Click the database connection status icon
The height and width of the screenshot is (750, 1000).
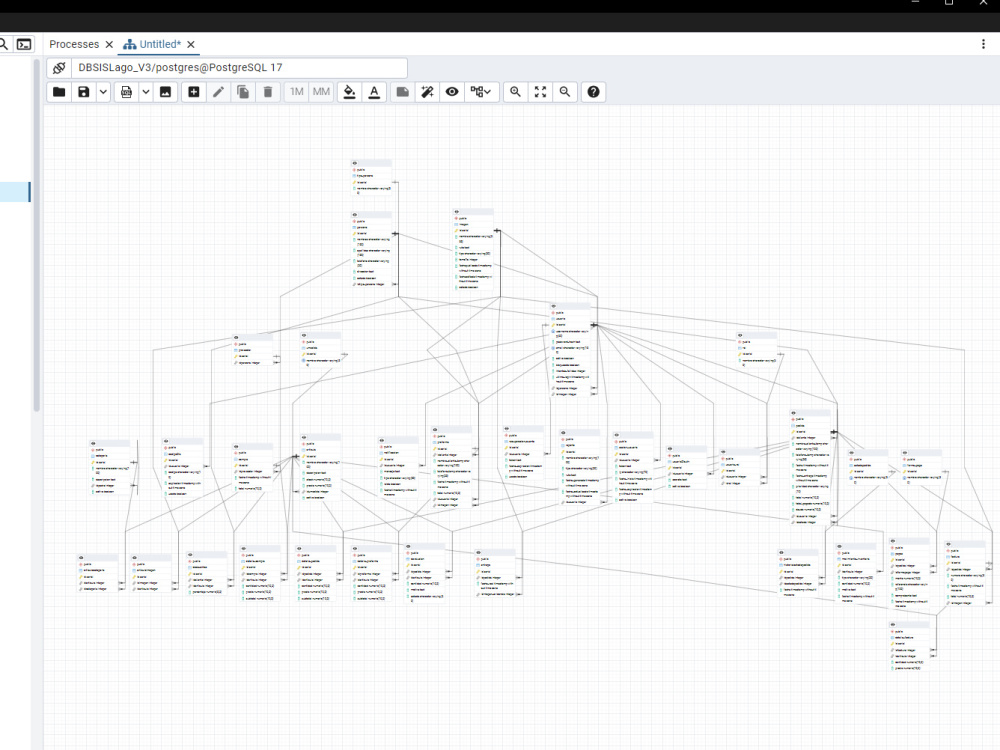pyautogui.click(x=59, y=68)
